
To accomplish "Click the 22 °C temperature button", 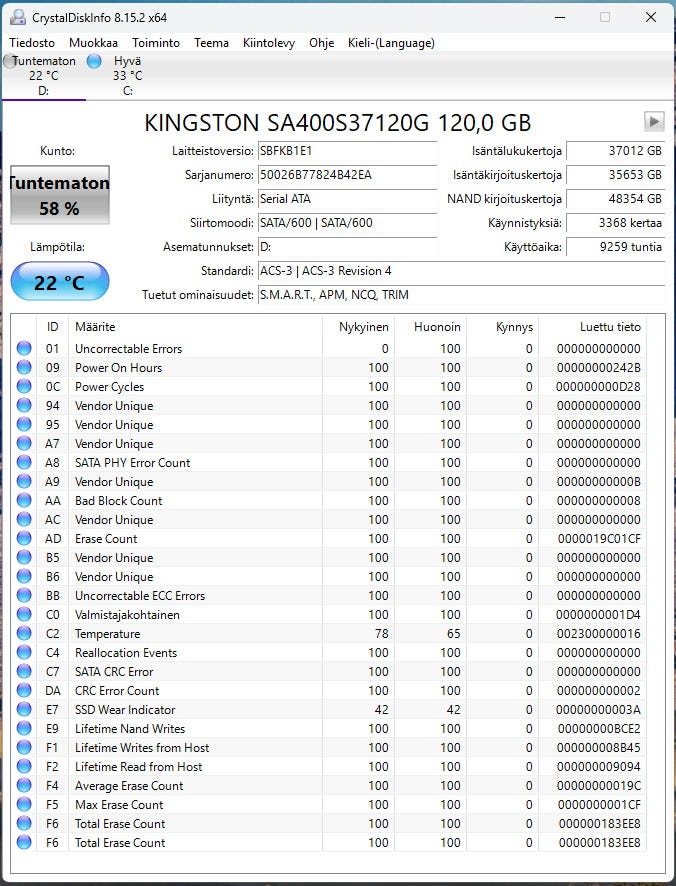I will tap(60, 281).
